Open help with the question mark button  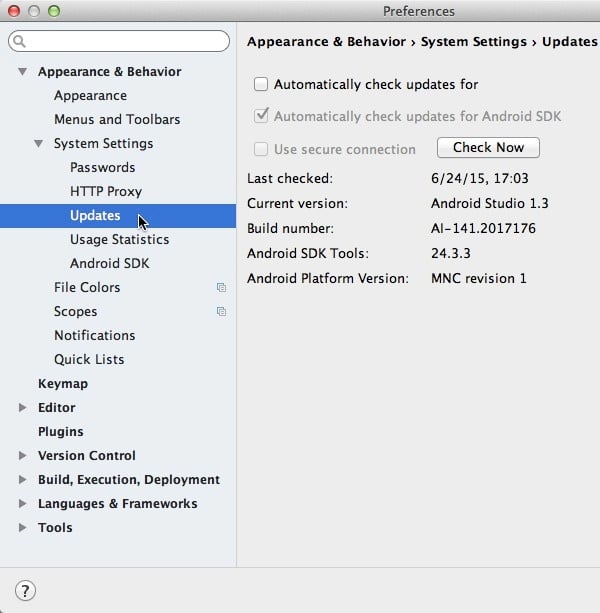25,590
